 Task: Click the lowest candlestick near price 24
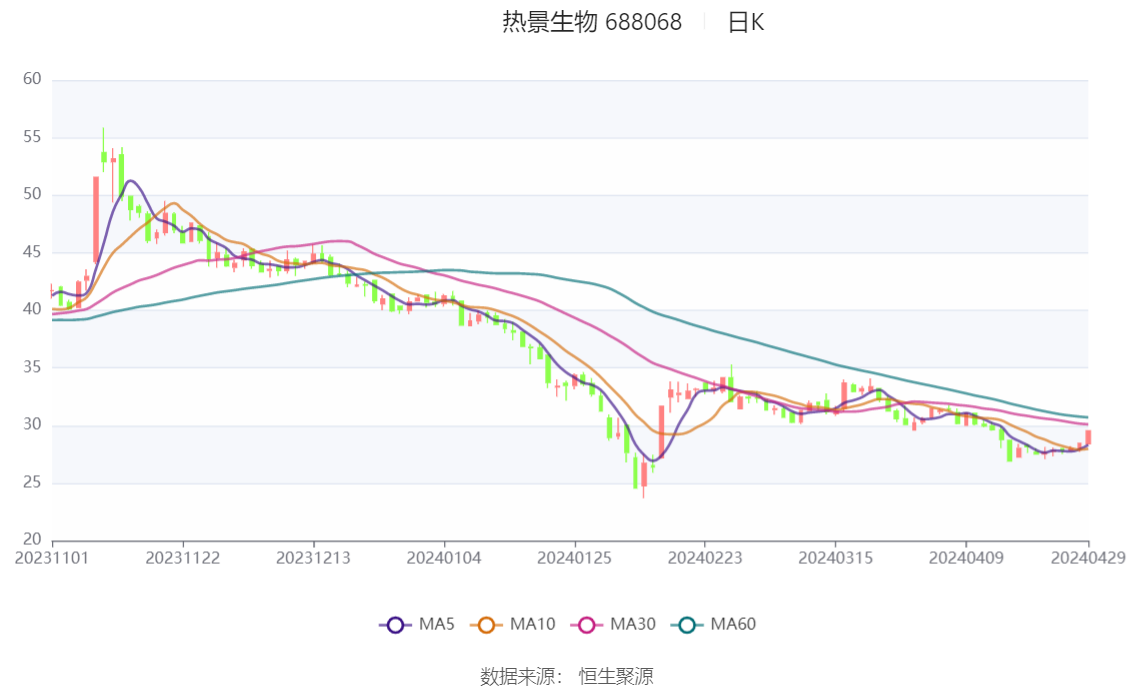[x=644, y=475]
